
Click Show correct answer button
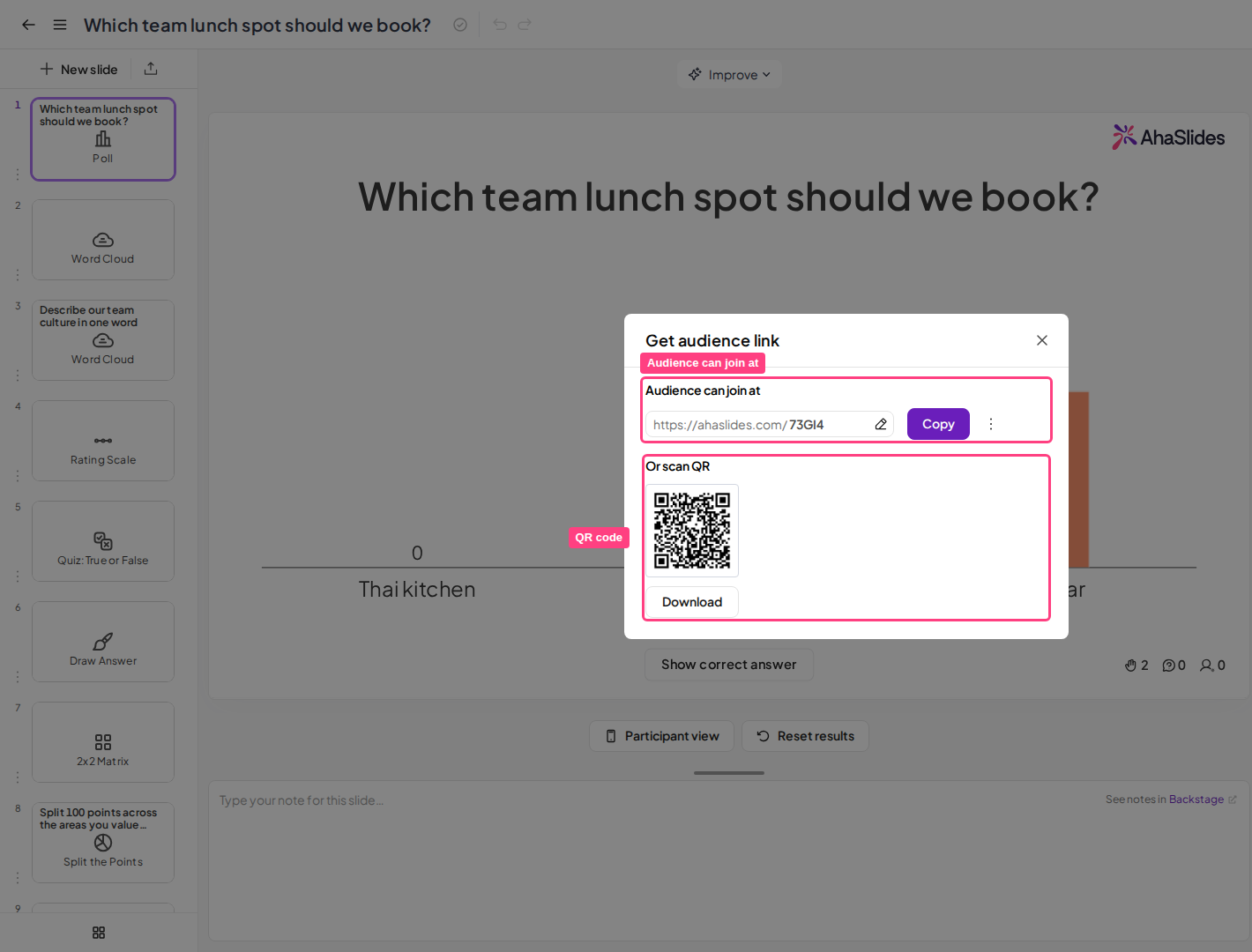coord(729,665)
